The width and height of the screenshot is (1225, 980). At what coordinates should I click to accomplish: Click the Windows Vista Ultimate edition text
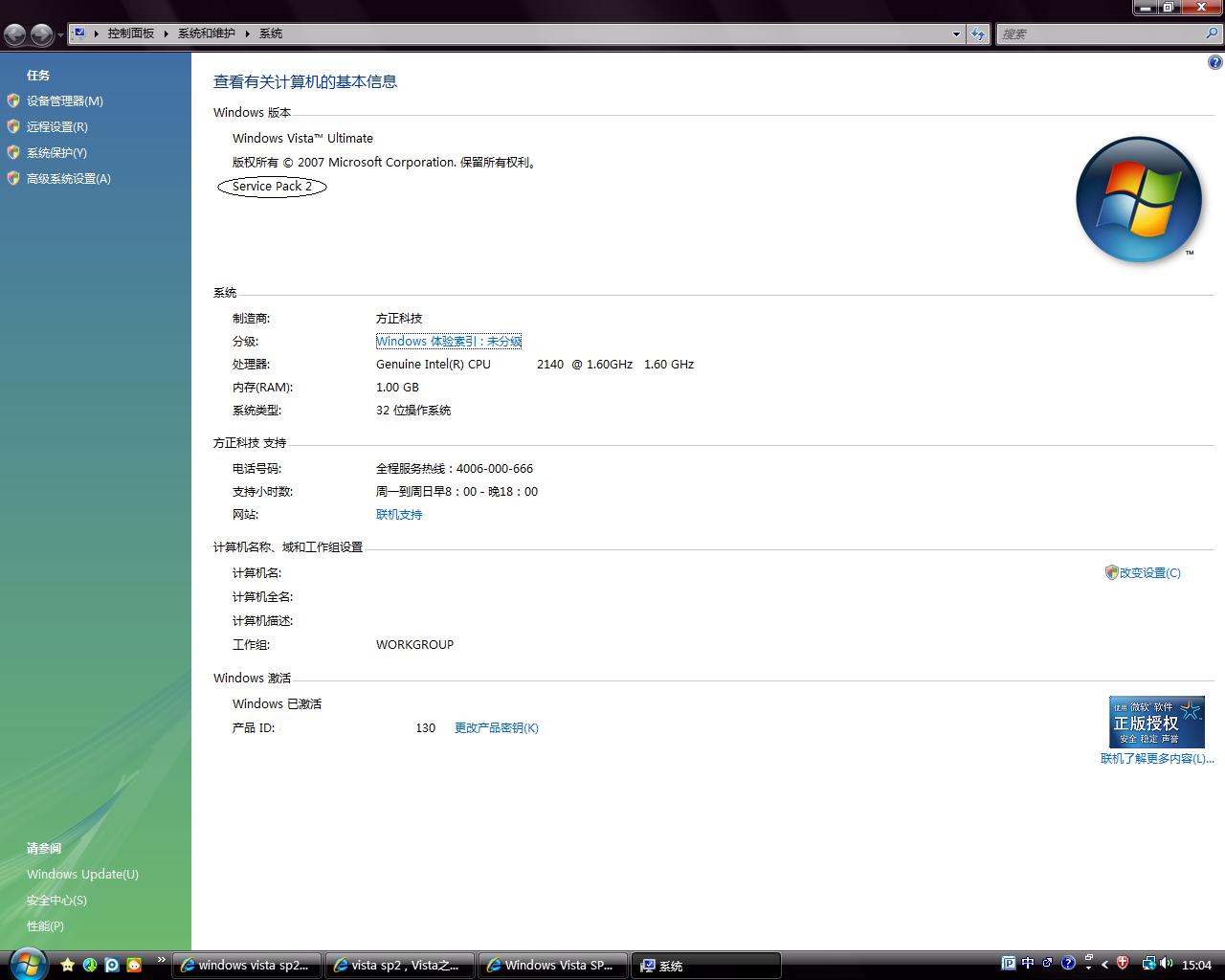point(302,138)
